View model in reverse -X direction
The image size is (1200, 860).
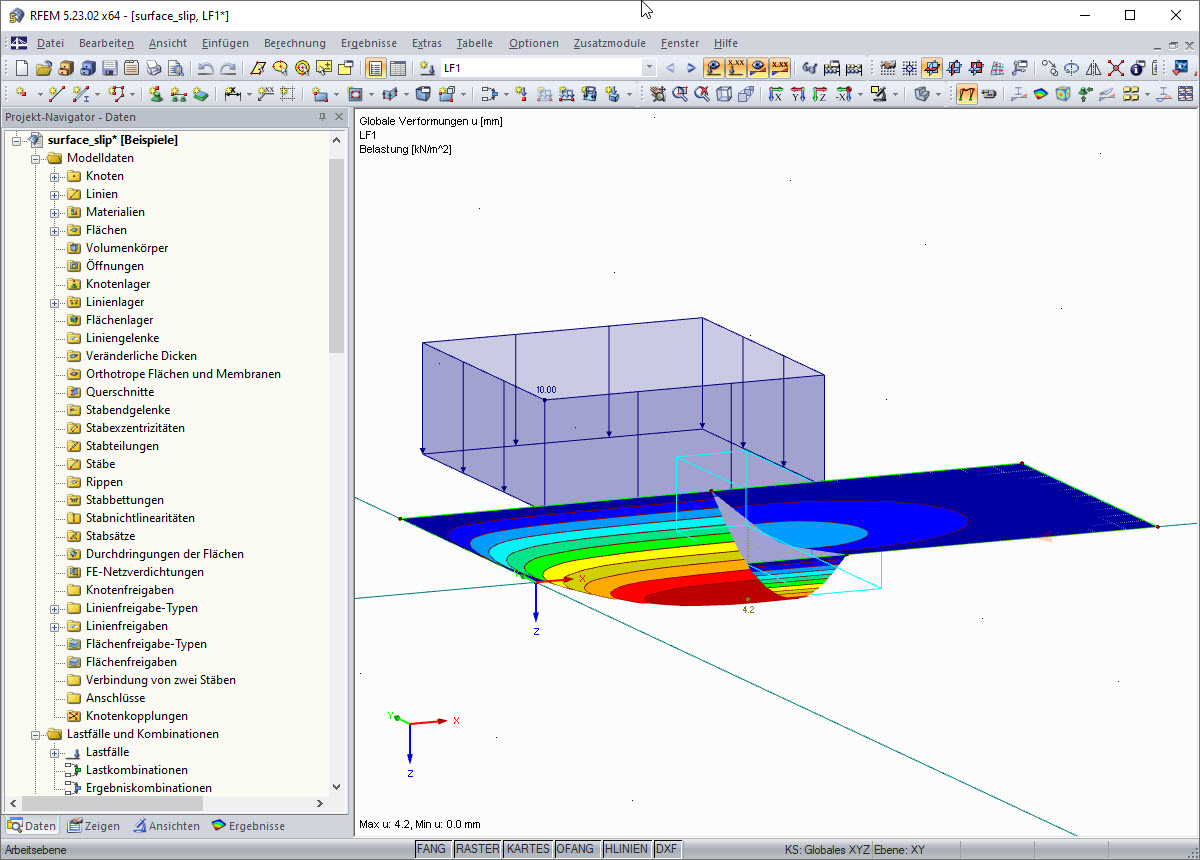[842, 93]
